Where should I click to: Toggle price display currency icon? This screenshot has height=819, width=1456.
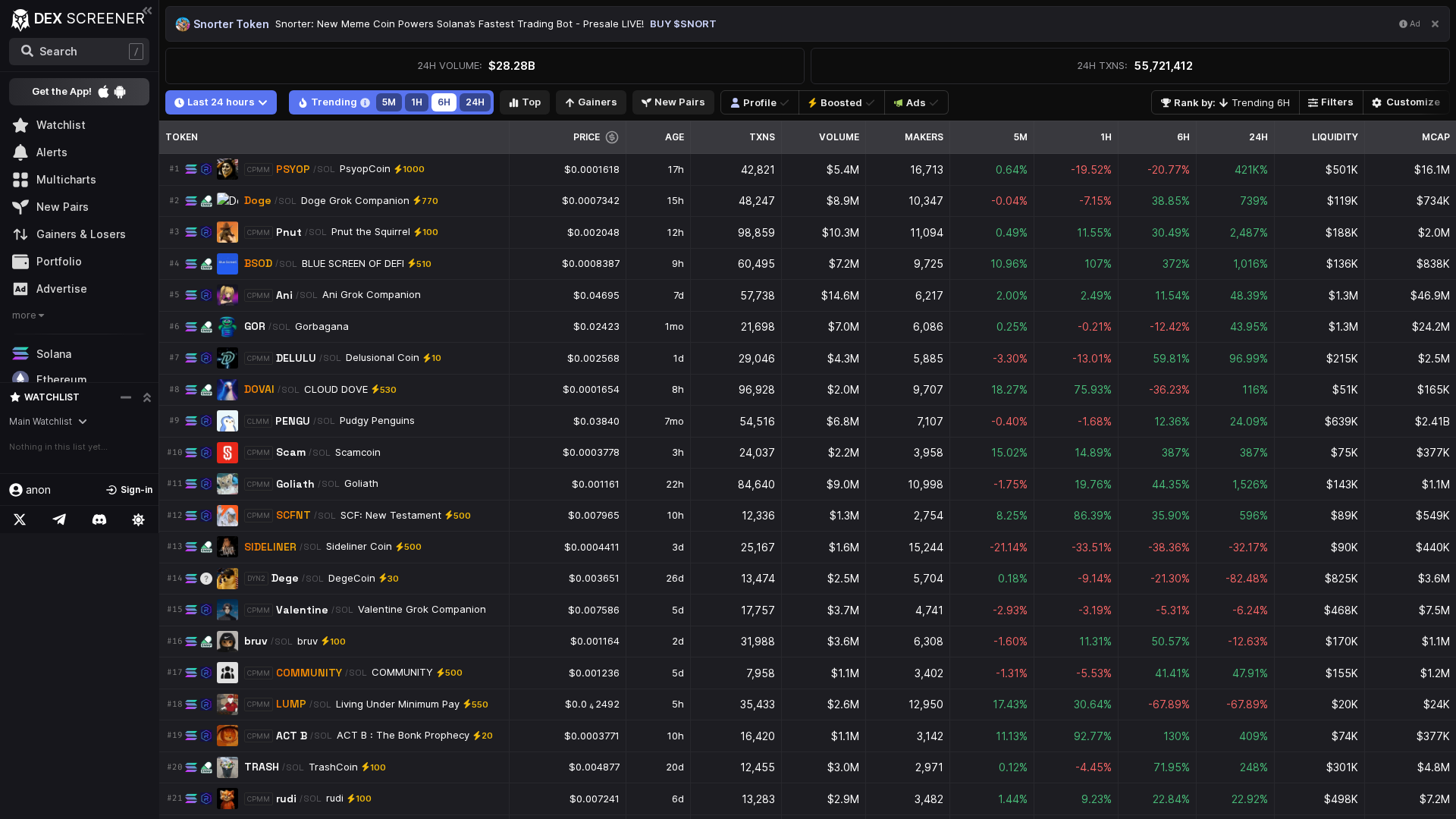click(x=613, y=137)
